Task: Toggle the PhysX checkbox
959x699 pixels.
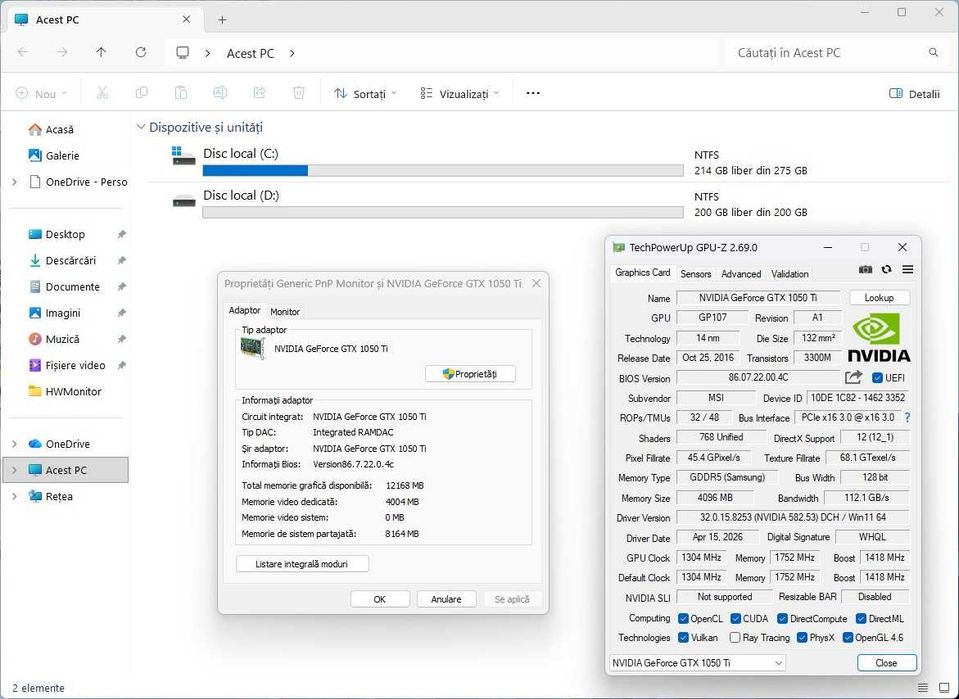Action: [802, 637]
